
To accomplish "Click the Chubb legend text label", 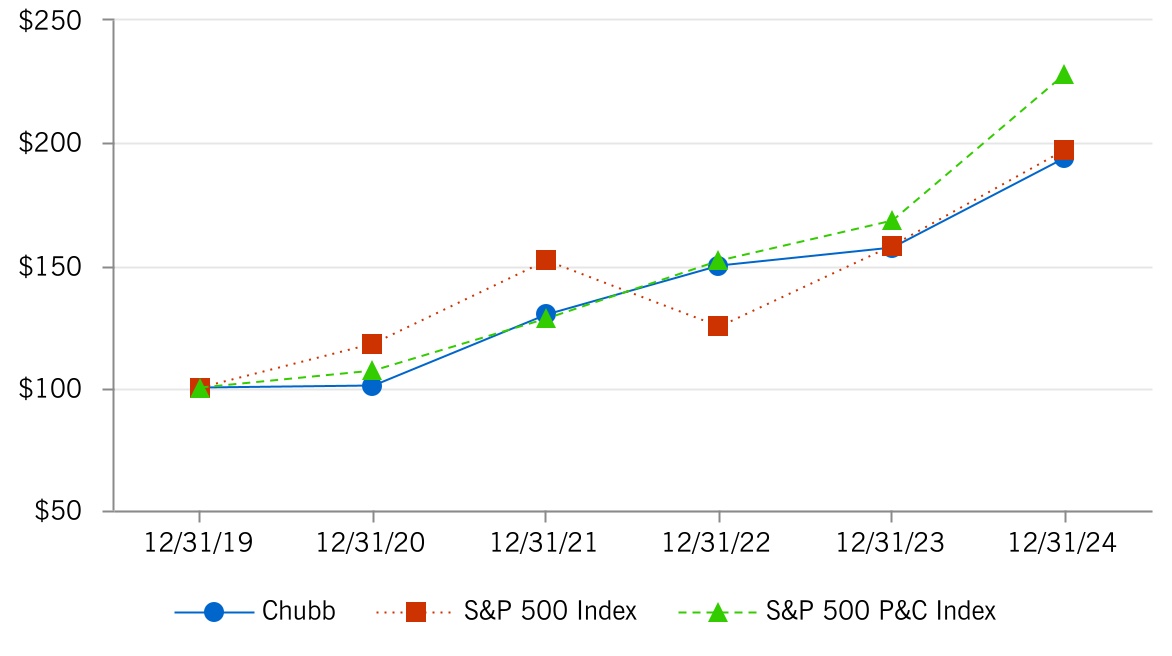I will 299,612.
